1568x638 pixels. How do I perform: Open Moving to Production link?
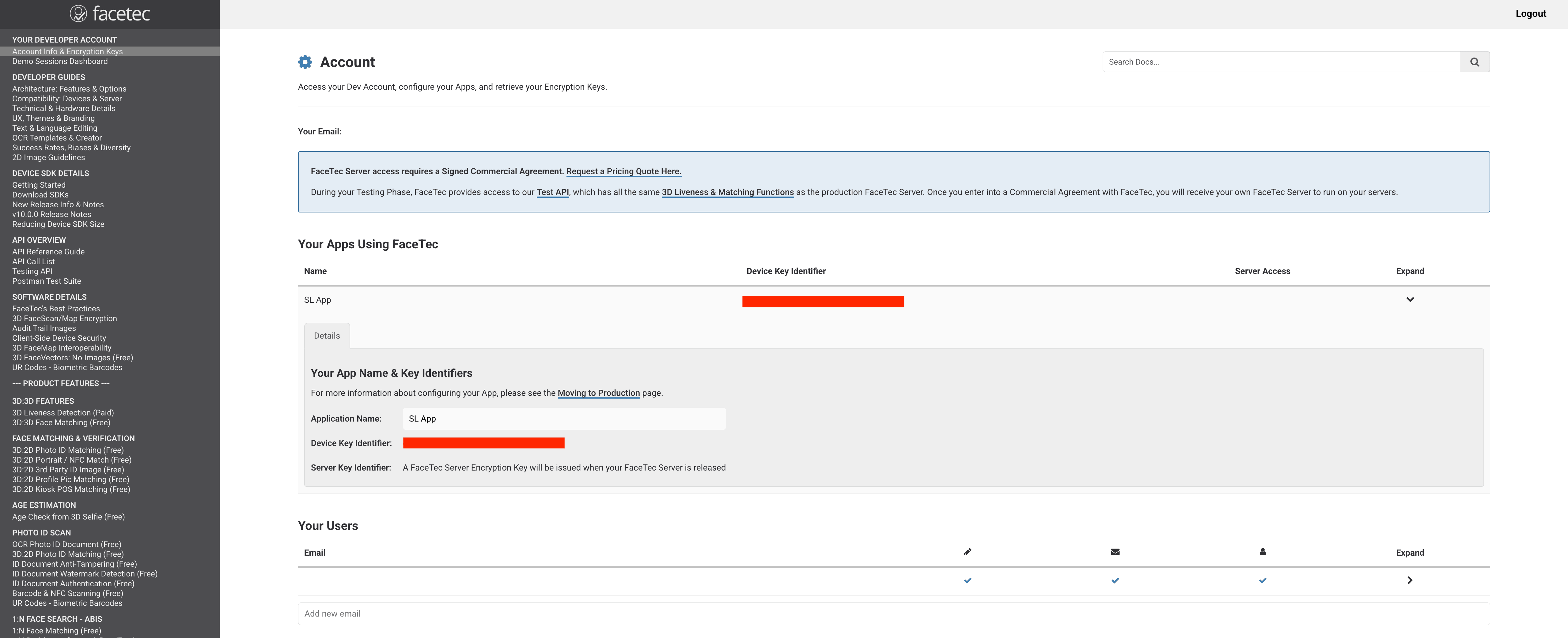tap(598, 393)
